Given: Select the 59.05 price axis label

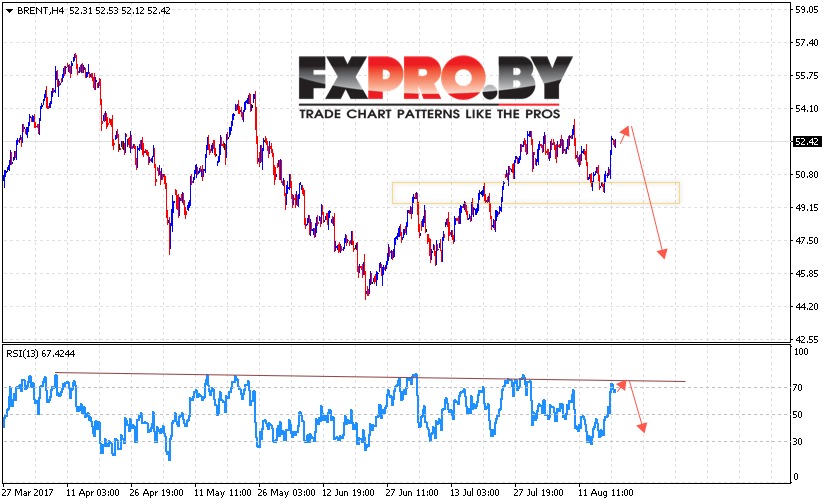Looking at the screenshot, I should pyautogui.click(x=807, y=10).
